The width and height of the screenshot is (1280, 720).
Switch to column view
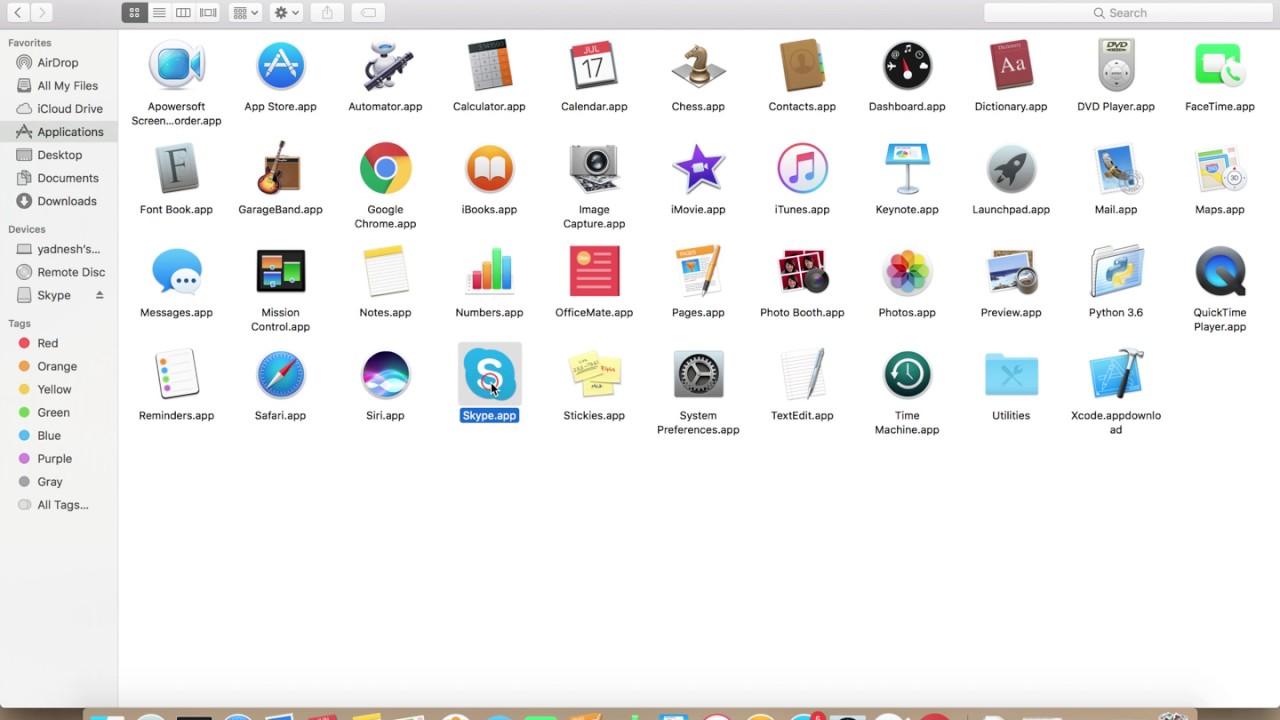(183, 12)
